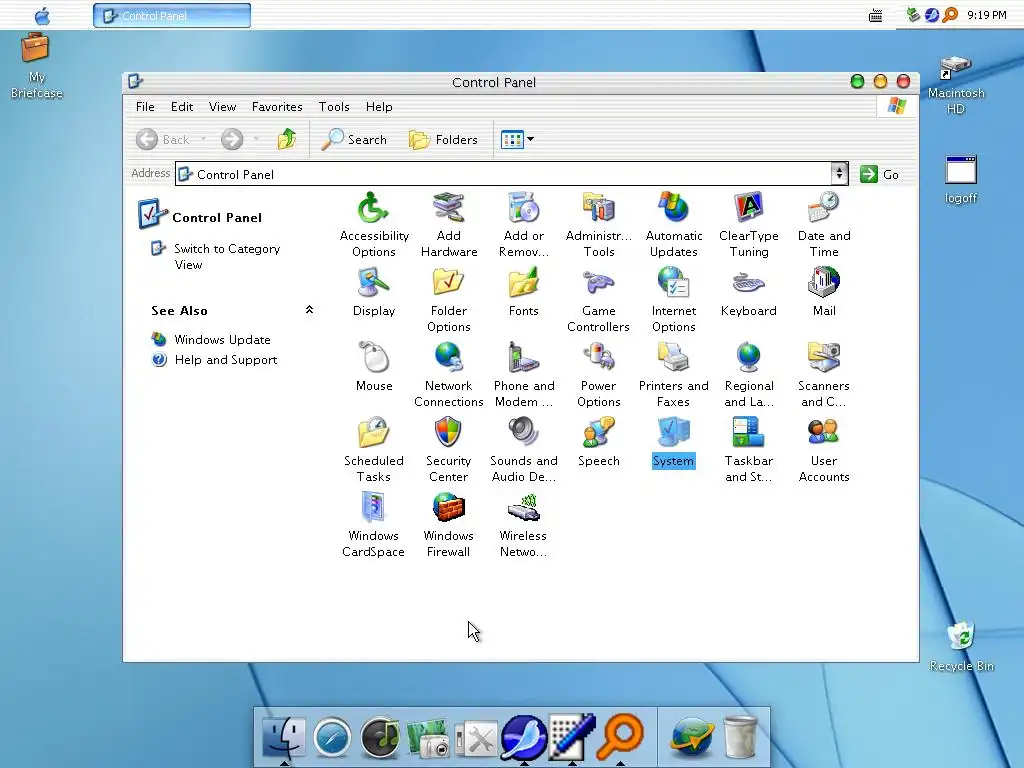This screenshot has width=1024, height=768.
Task: Click the Safari compass dock icon
Action: pos(332,738)
